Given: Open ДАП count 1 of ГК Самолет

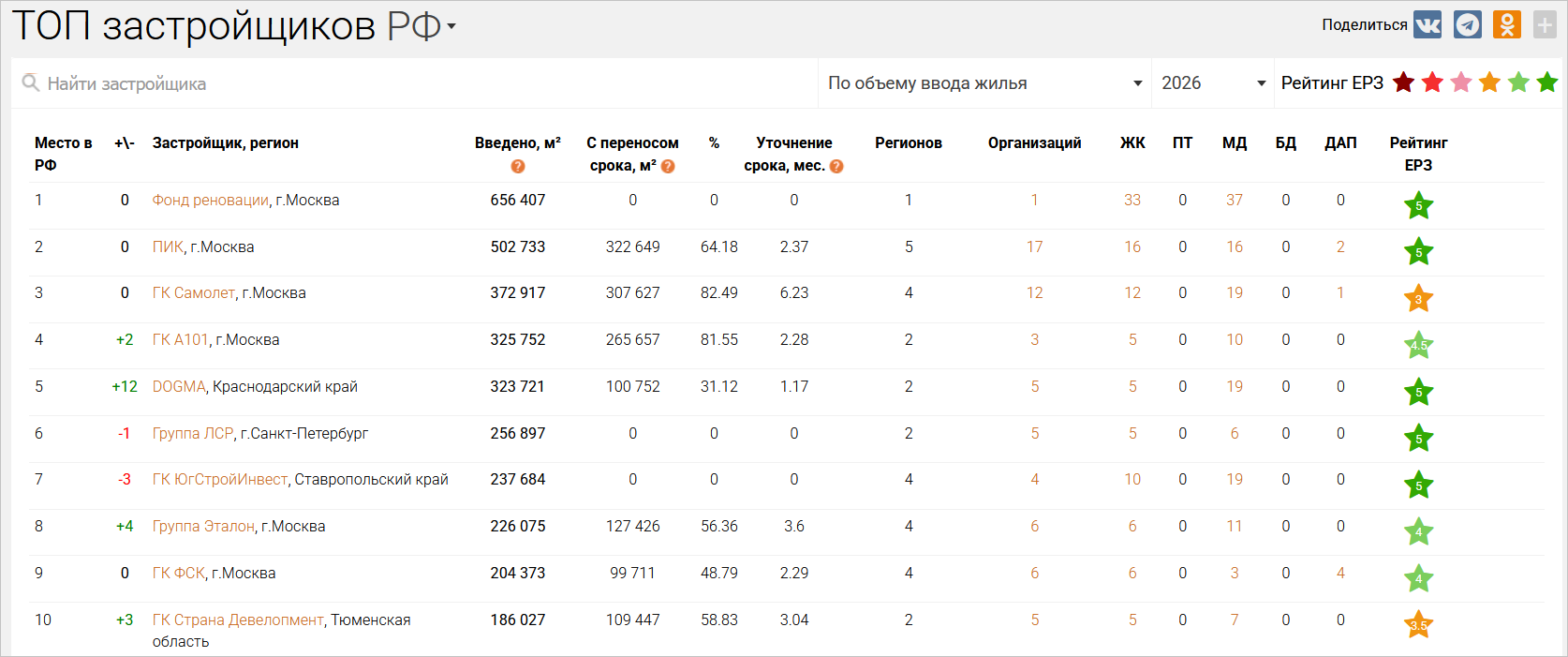Looking at the screenshot, I should pos(1340,292).
